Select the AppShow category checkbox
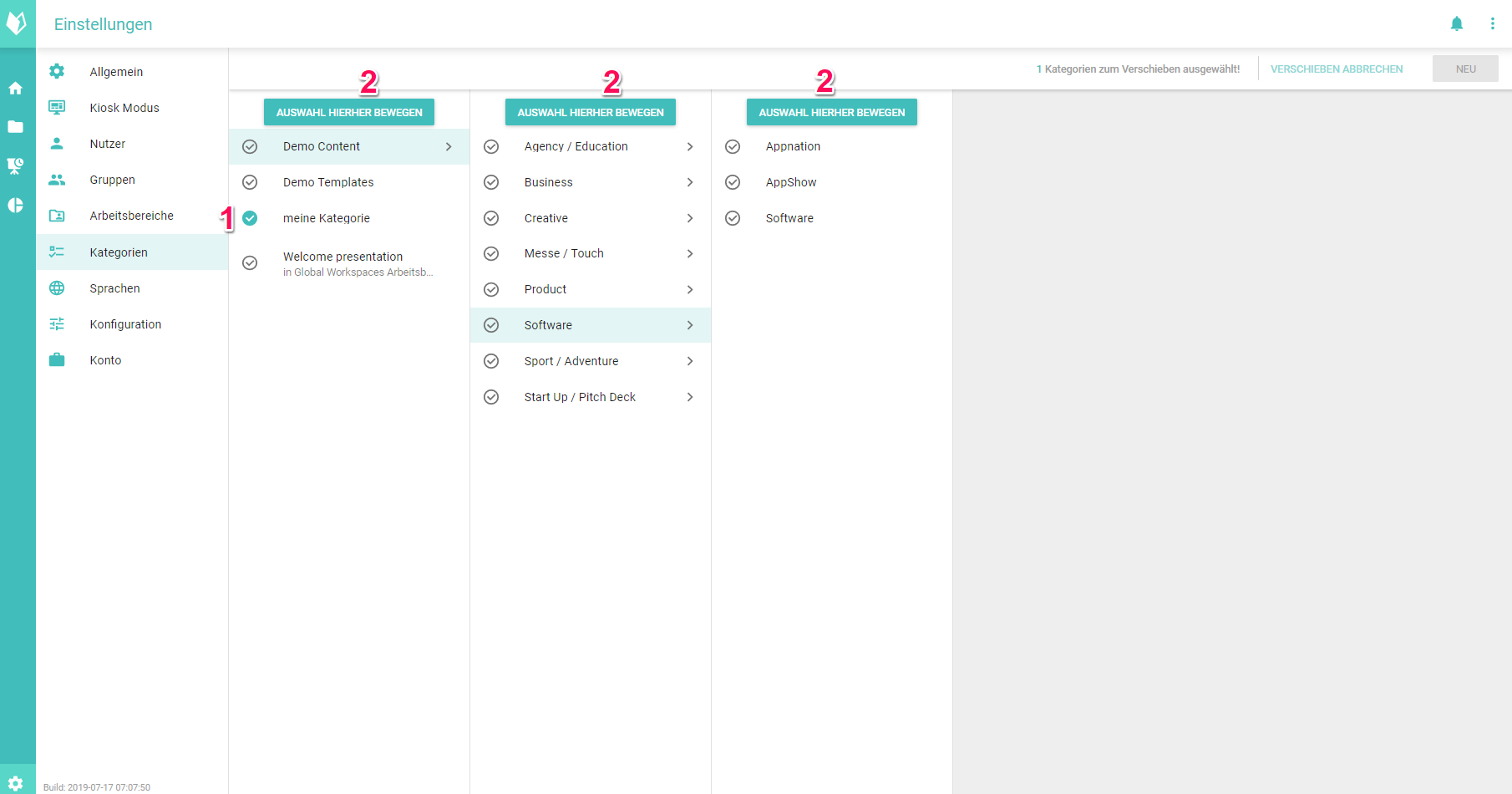This screenshot has height=794, width=1512. coord(733,182)
